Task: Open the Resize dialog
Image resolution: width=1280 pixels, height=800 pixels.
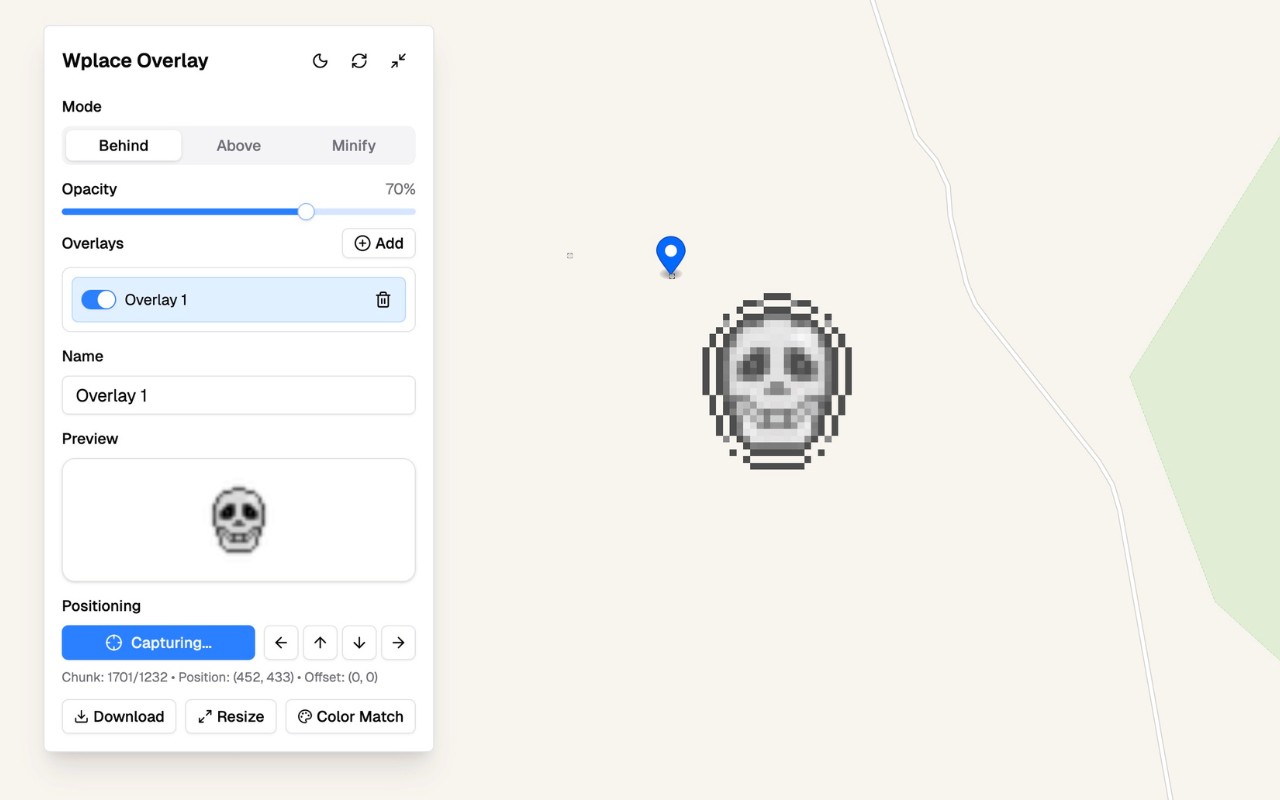Action: coord(230,716)
